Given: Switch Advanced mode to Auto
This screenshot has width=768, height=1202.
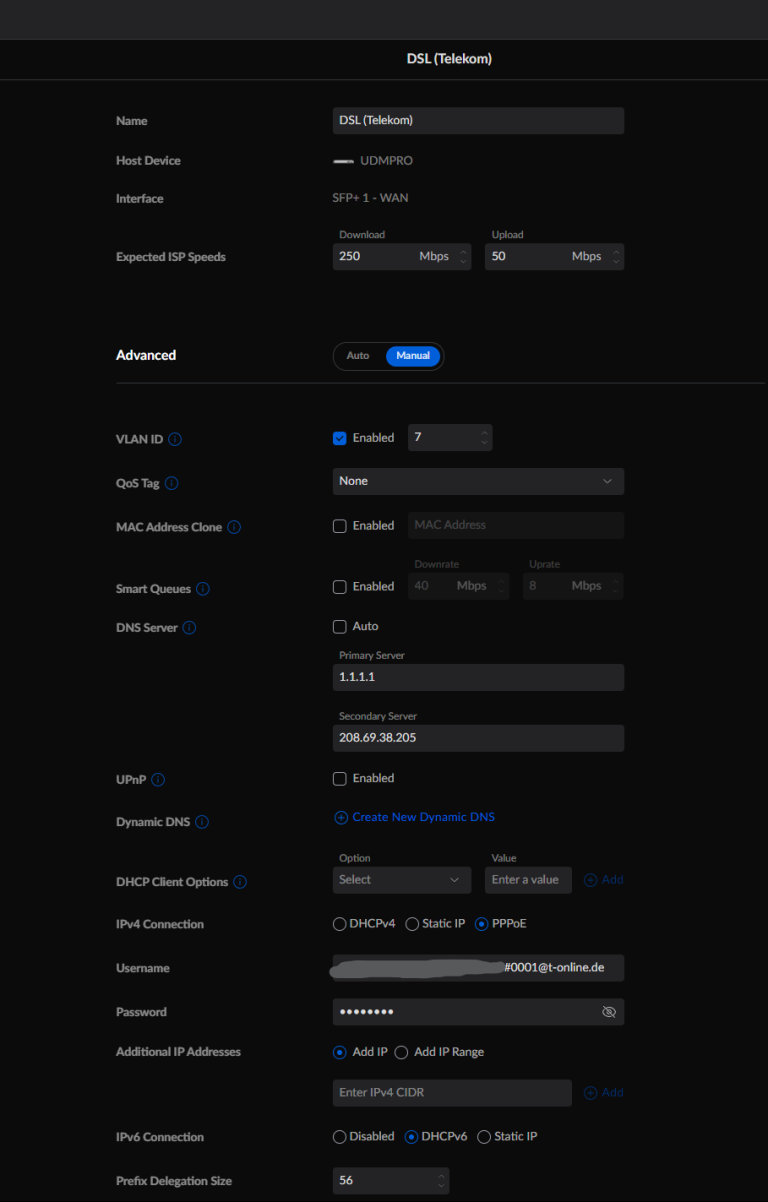Looking at the screenshot, I should [x=358, y=356].
